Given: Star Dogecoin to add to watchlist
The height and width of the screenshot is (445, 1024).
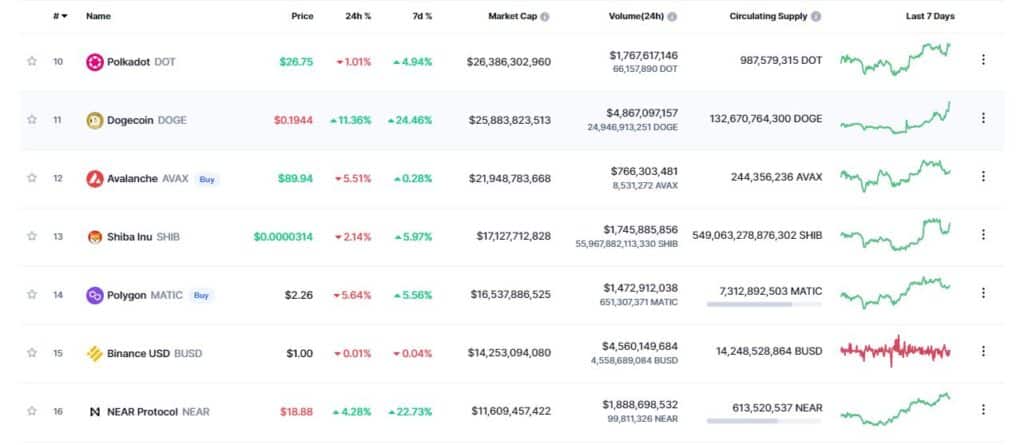Looking at the screenshot, I should click(x=31, y=120).
